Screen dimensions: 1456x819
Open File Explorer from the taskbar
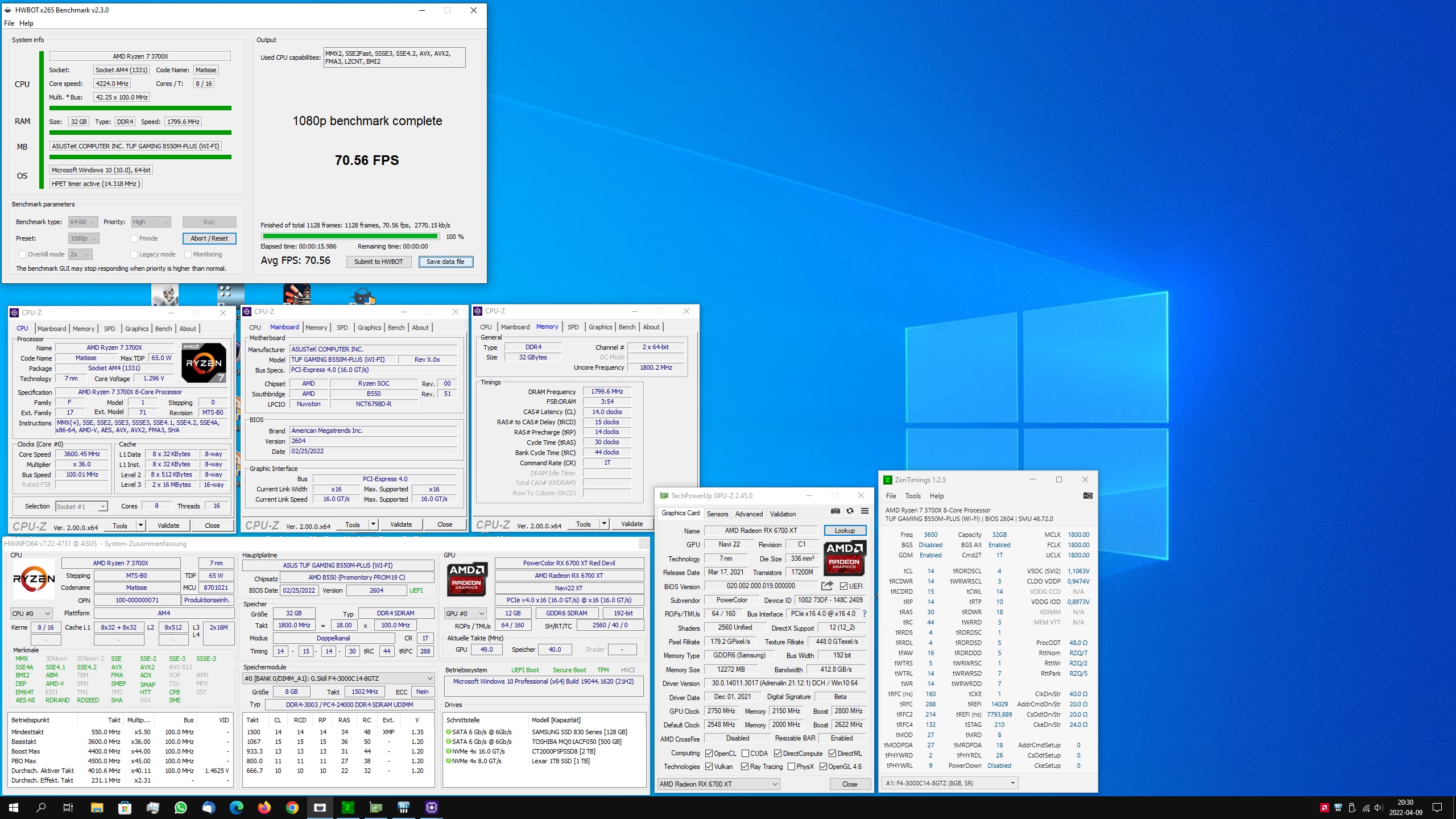click(x=97, y=808)
